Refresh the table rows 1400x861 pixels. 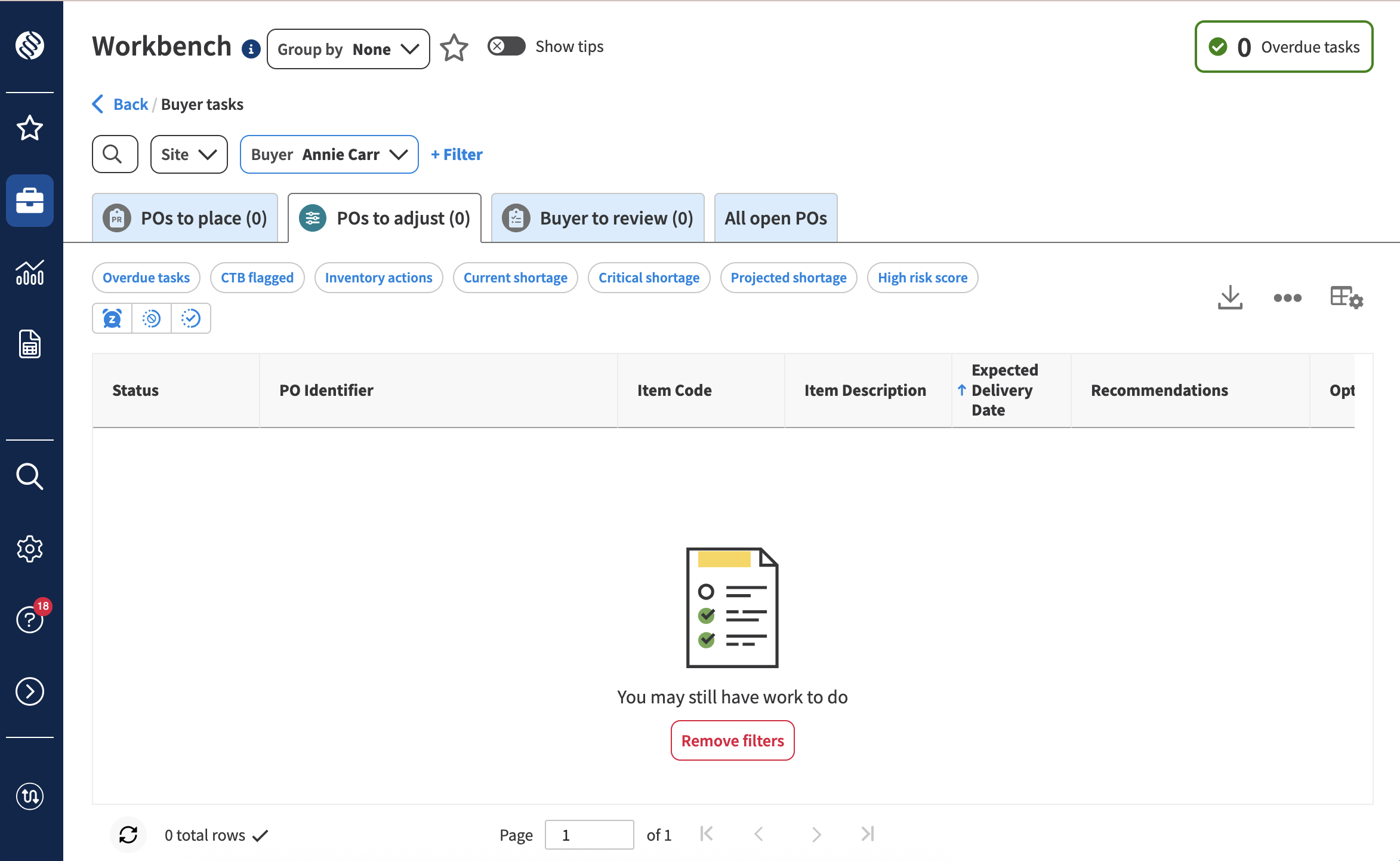click(128, 835)
